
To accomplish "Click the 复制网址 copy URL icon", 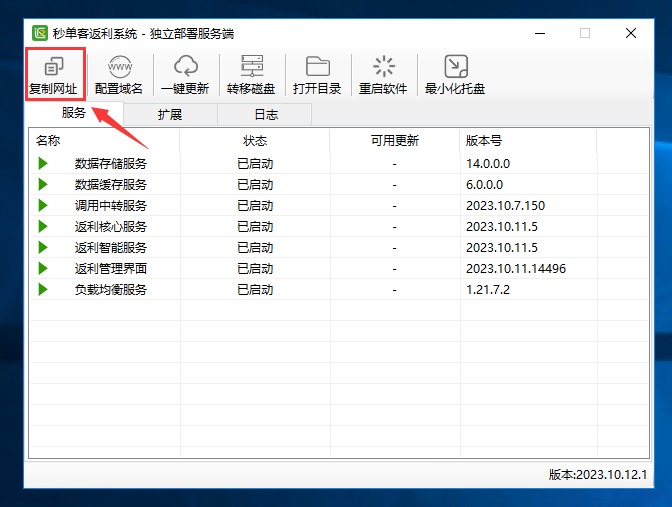I will 54,66.
